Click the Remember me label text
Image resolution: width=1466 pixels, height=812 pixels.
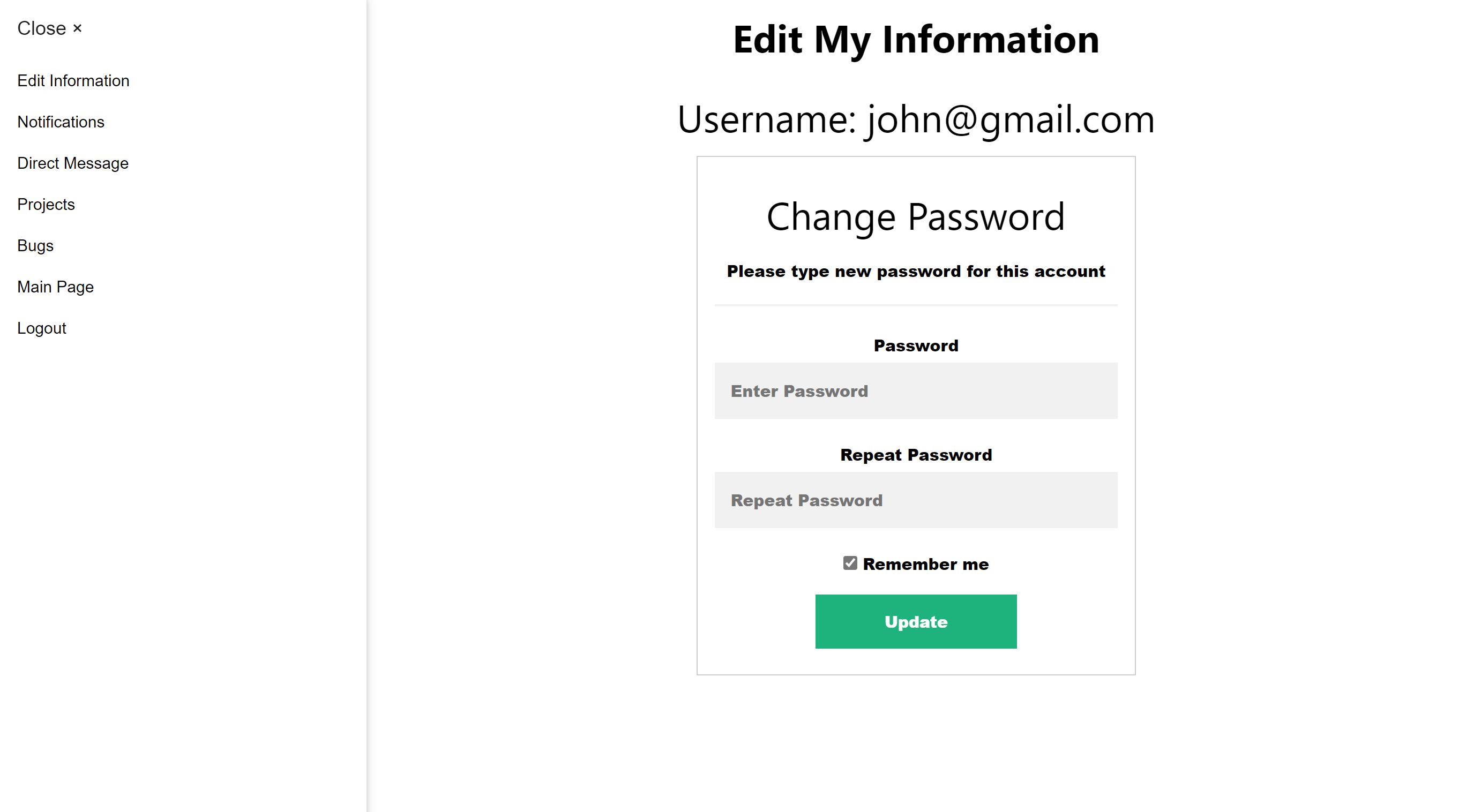pos(926,564)
